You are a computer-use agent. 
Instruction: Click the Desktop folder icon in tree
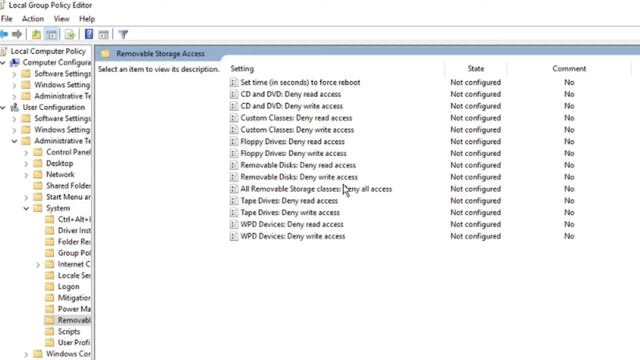38,163
